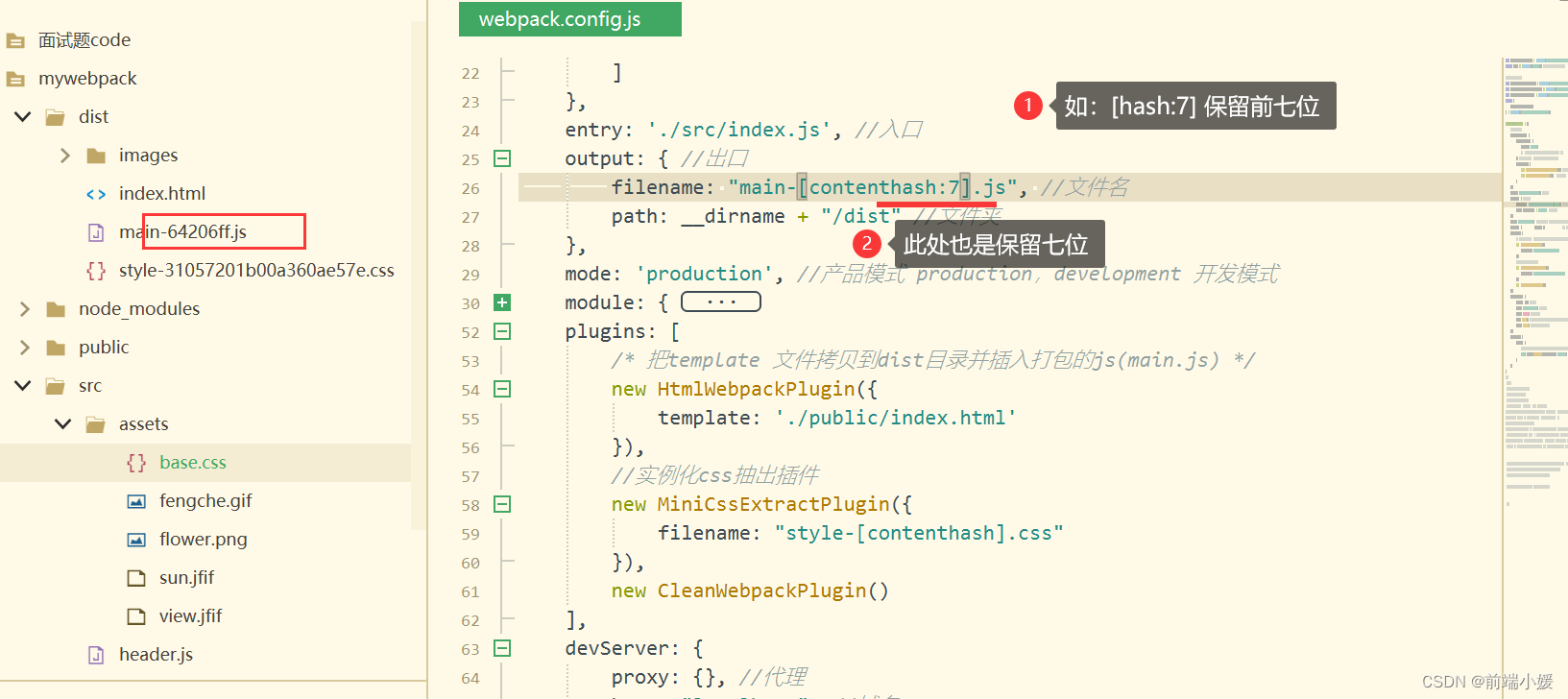Click the entry path './src/index.js'
Viewport: 1568px width, 699px height.
click(x=739, y=130)
